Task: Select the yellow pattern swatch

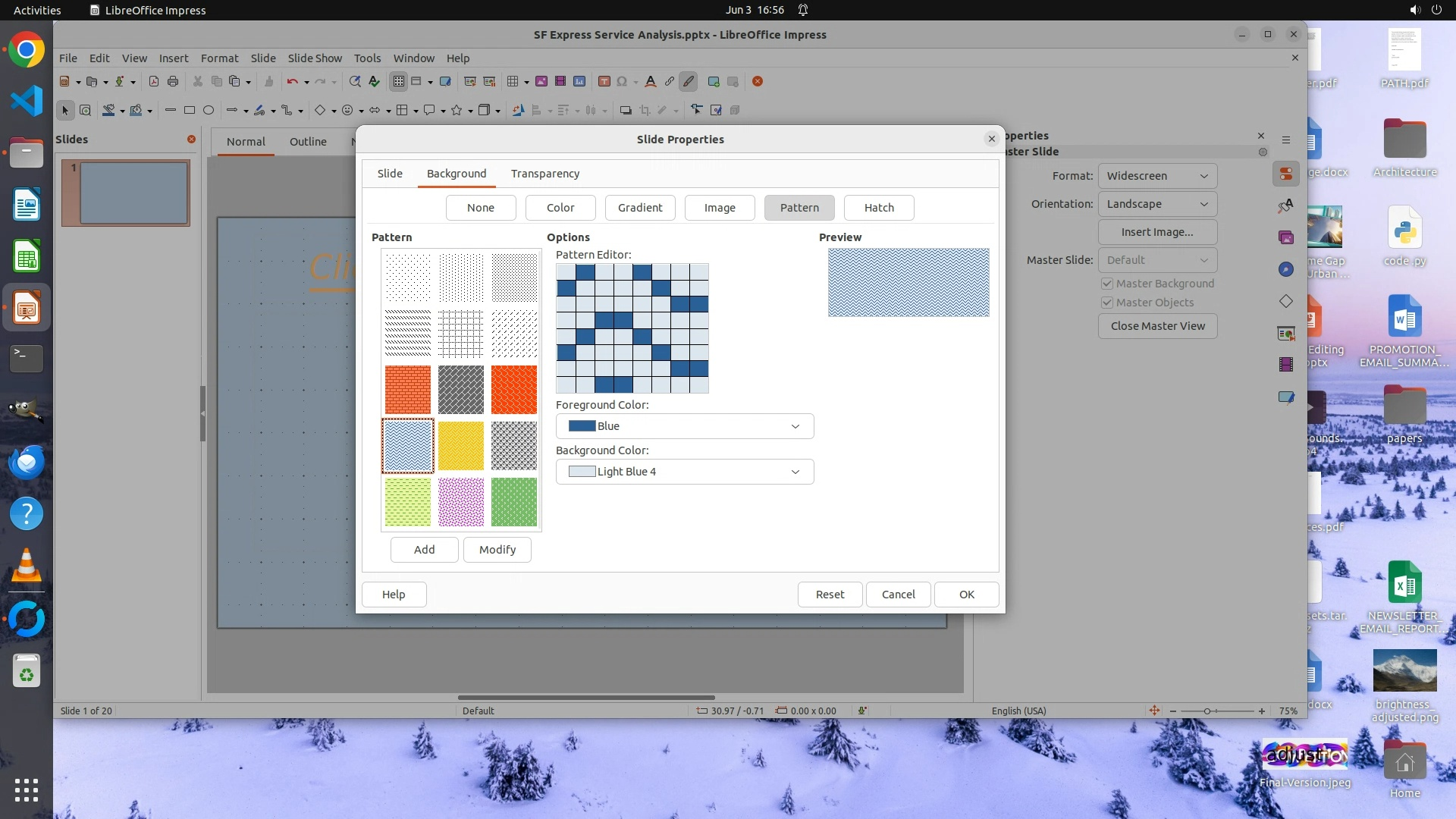Action: [460, 446]
